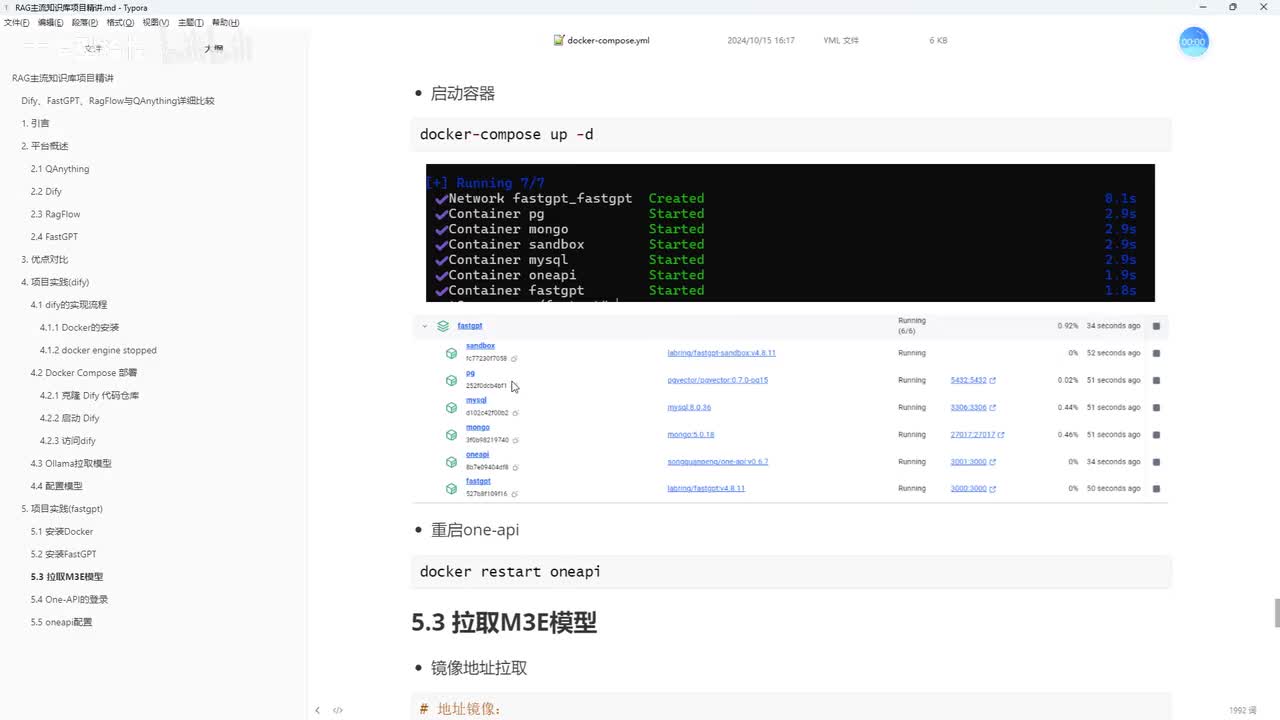This screenshot has height=720, width=1280.
Task: Click the 5.3 拉取M3E模型 heading in document
Action: [504, 622]
